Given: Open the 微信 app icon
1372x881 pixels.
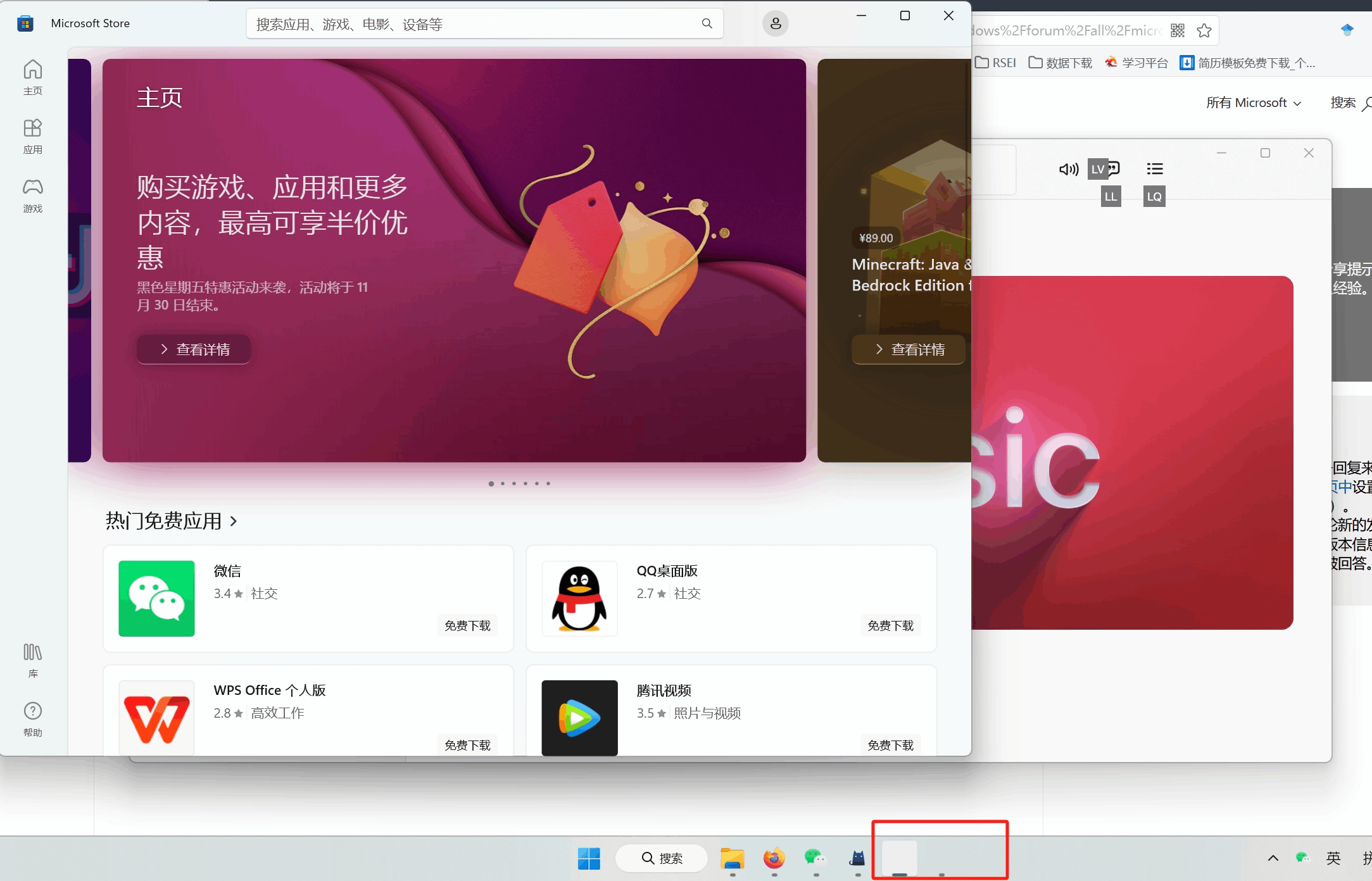Looking at the screenshot, I should pos(156,598).
